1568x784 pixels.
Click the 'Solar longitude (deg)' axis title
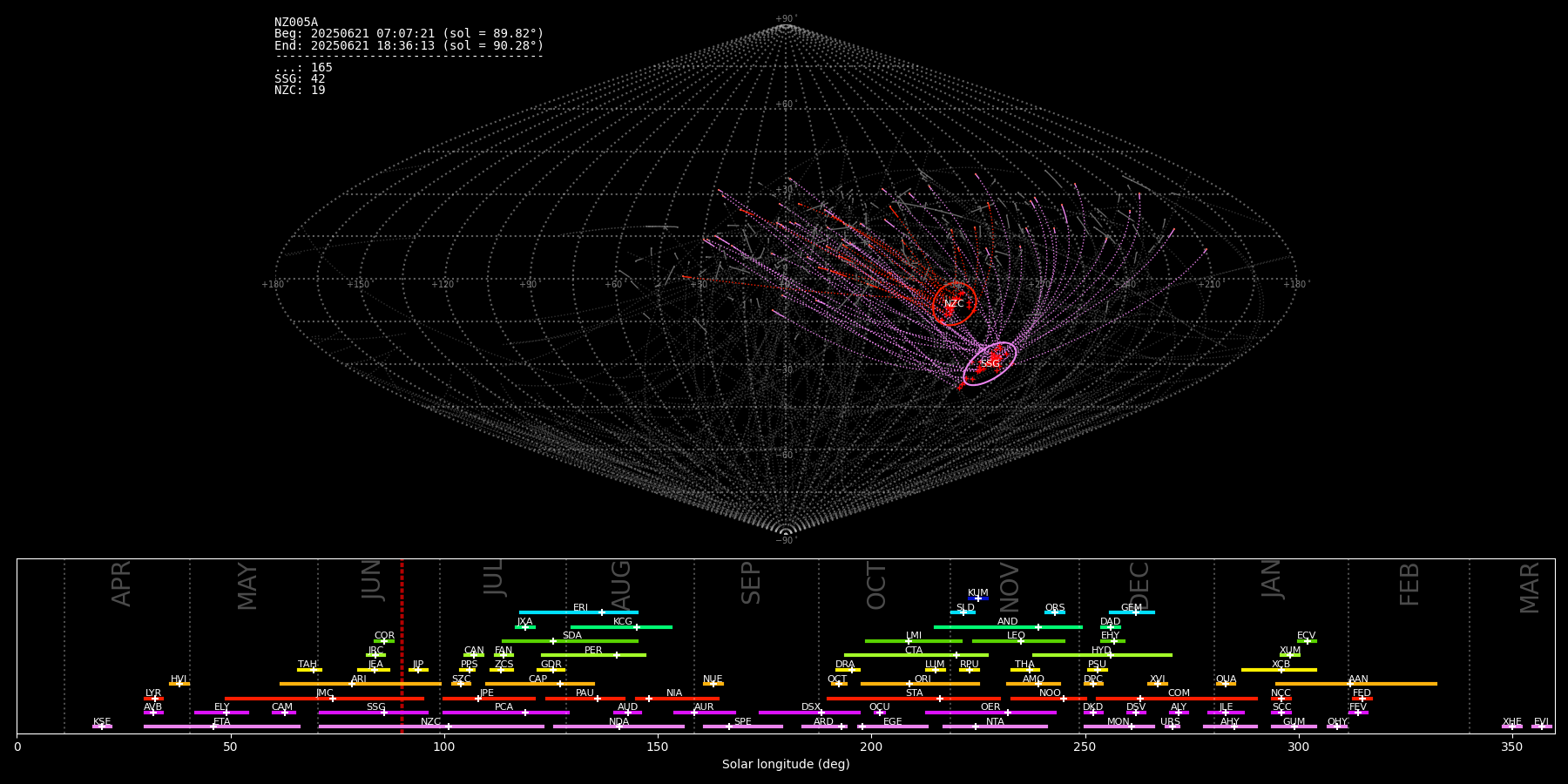(786, 764)
